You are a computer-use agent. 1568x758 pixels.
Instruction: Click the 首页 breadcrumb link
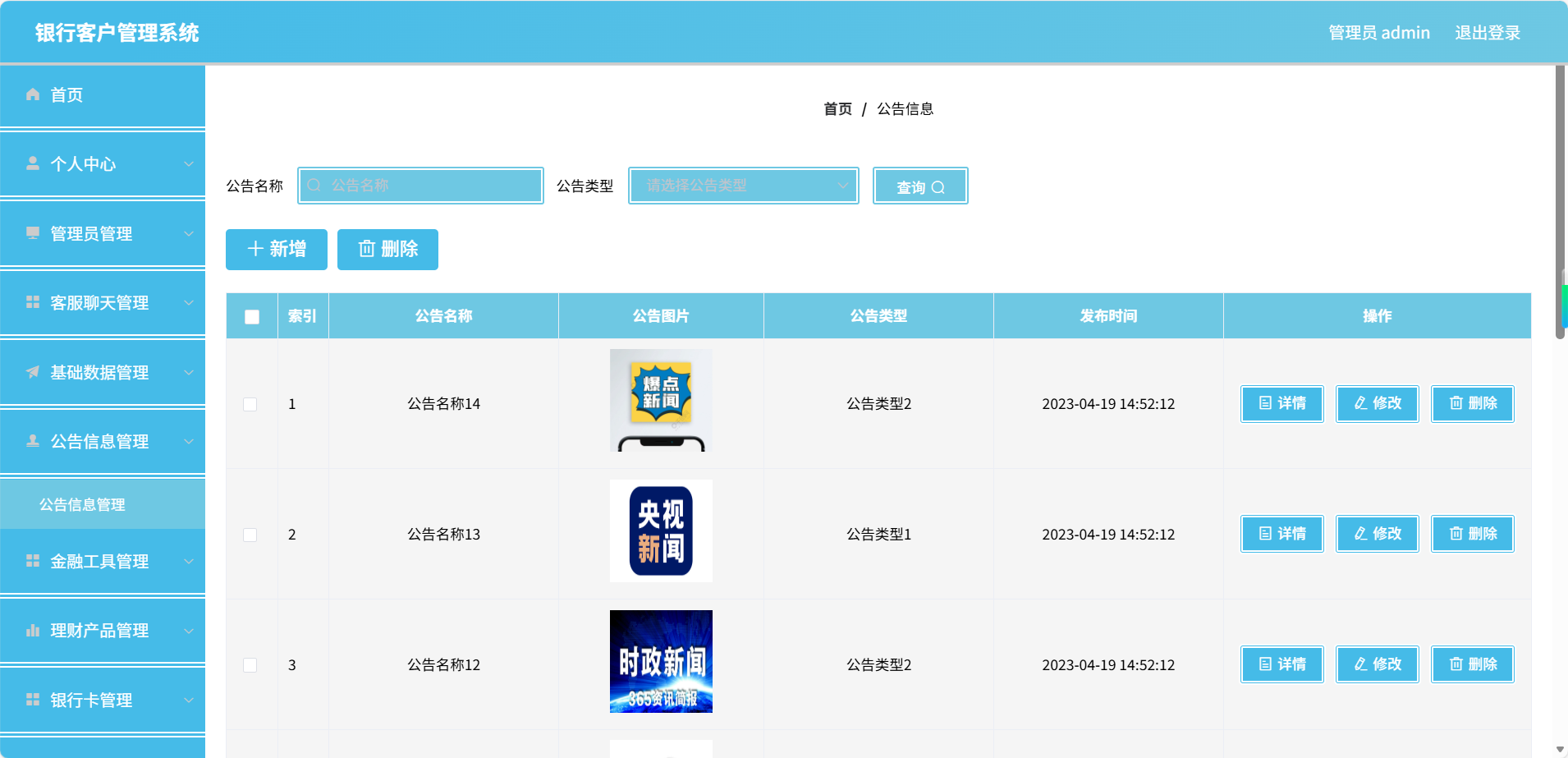click(x=837, y=108)
